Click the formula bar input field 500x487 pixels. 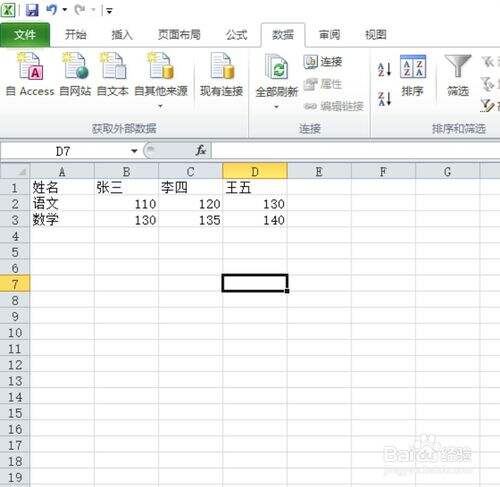tap(355, 151)
